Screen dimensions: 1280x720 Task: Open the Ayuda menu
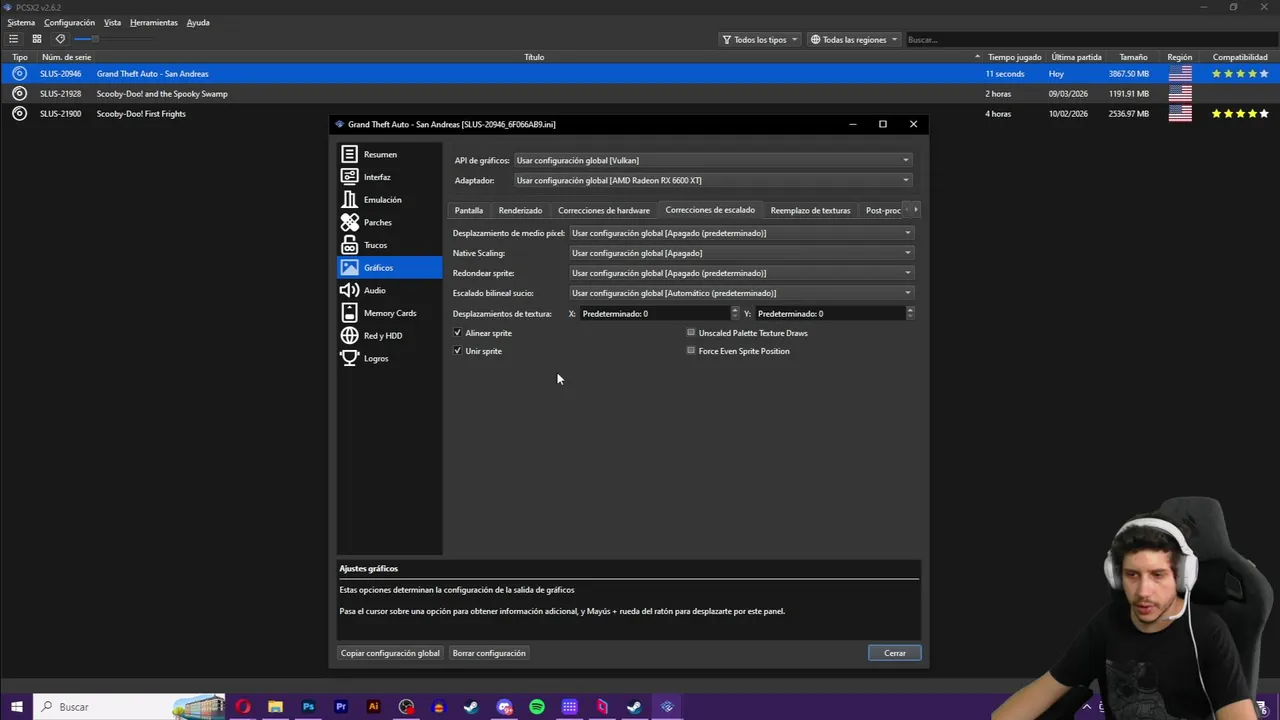coord(198,22)
